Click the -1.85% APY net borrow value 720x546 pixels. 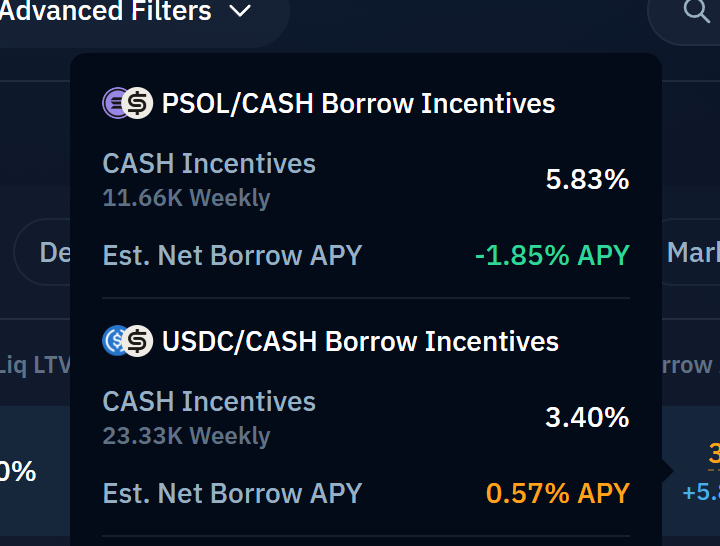[552, 255]
